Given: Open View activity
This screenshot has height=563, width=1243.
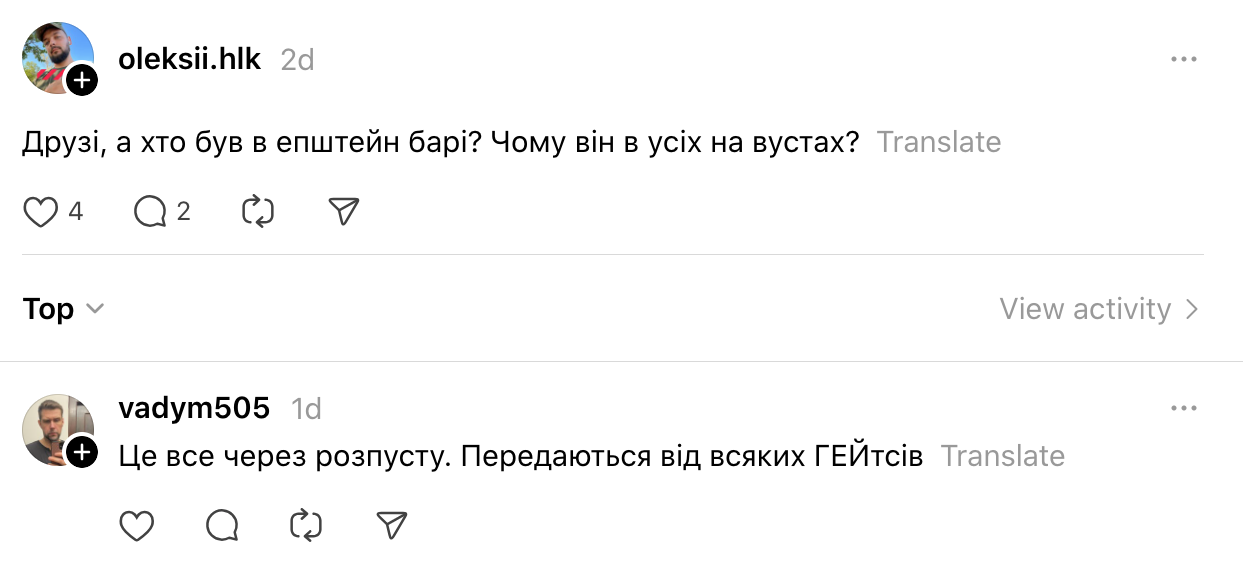Looking at the screenshot, I should click(1098, 309).
